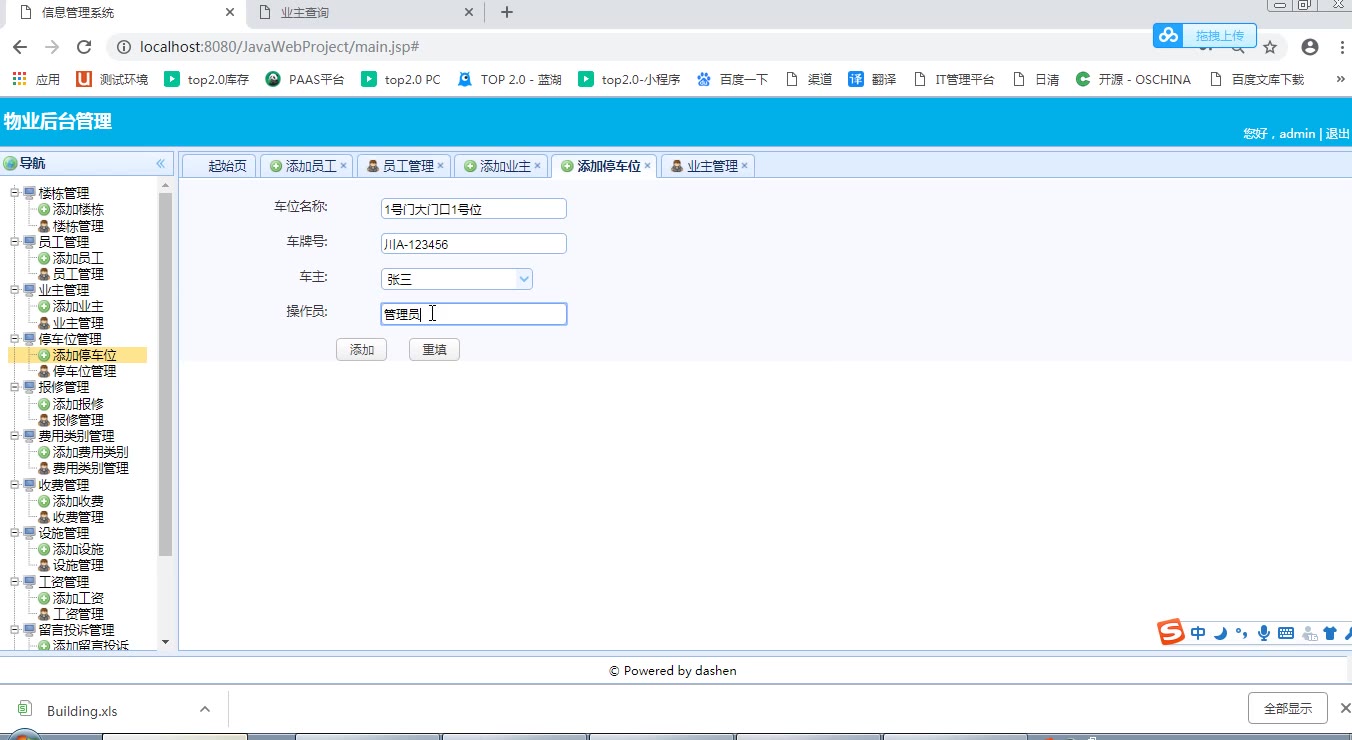
Task: Open the 车主 dropdown showing 张三
Action: pos(524,279)
